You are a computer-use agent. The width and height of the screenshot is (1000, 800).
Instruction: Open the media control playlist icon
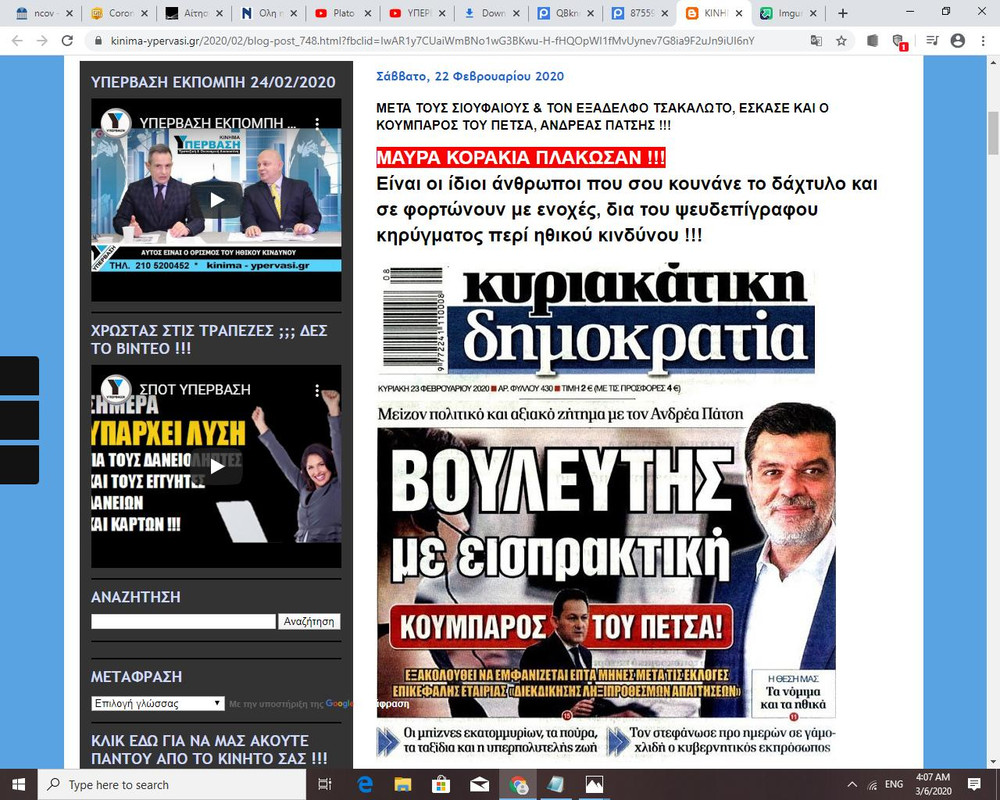pos(932,41)
